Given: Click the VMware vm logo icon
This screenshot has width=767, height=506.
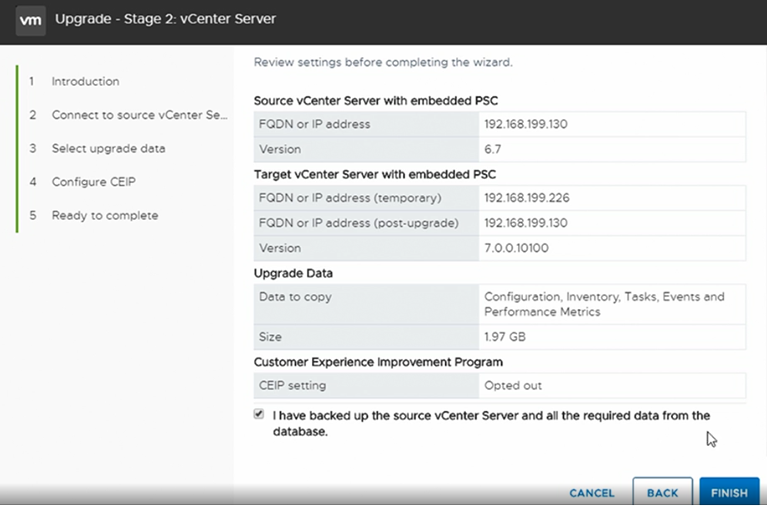Looking at the screenshot, I should tap(30, 20).
